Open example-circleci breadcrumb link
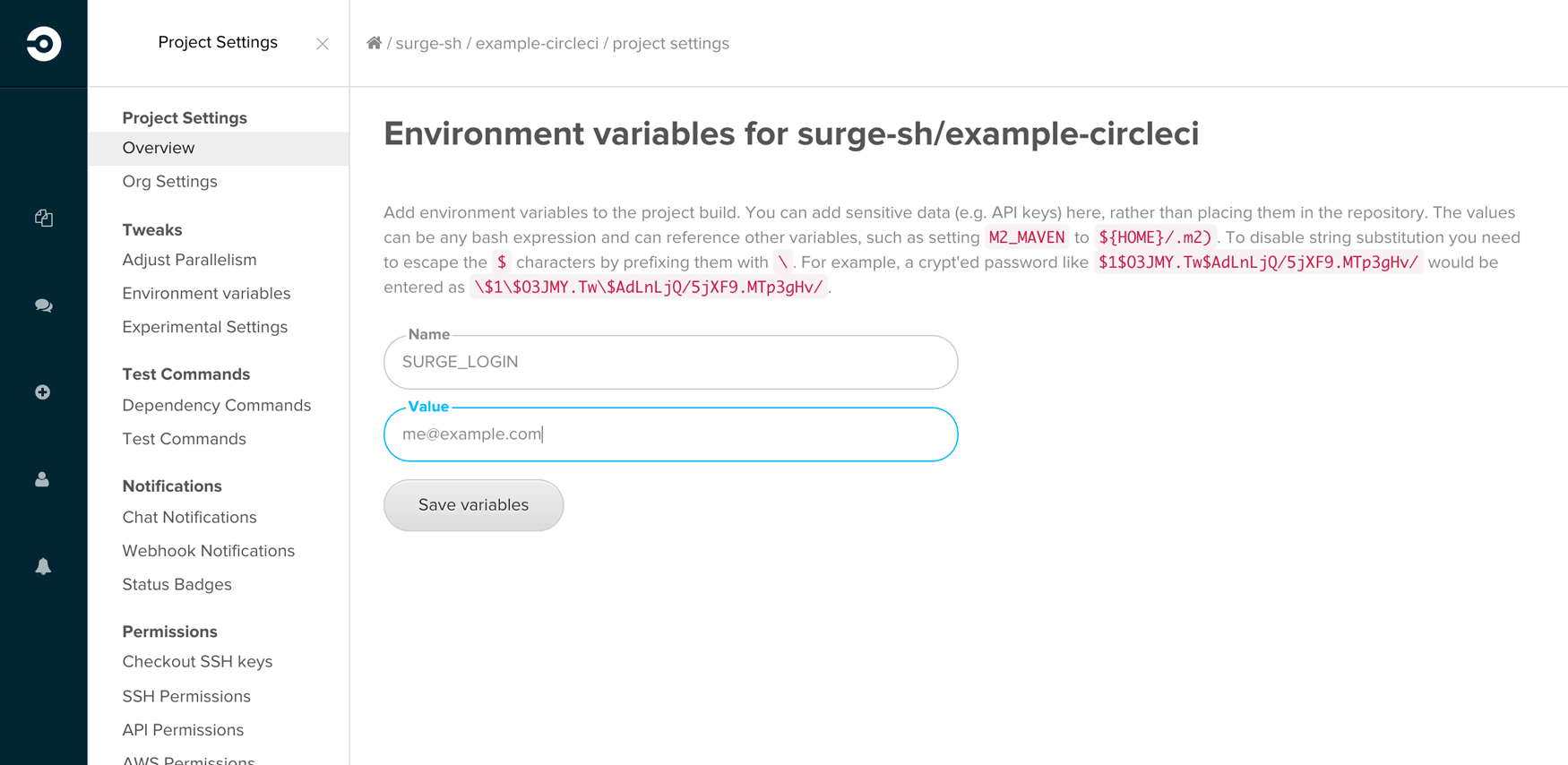The width and height of the screenshot is (1568, 765). coord(537,43)
